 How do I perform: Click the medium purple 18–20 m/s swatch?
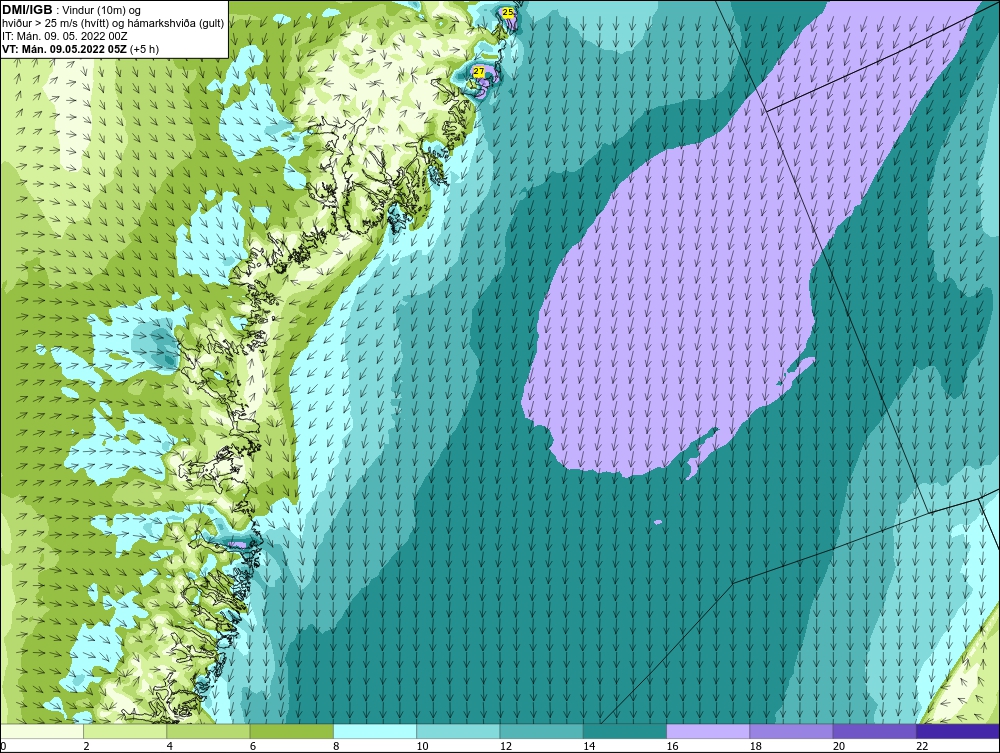click(x=791, y=731)
